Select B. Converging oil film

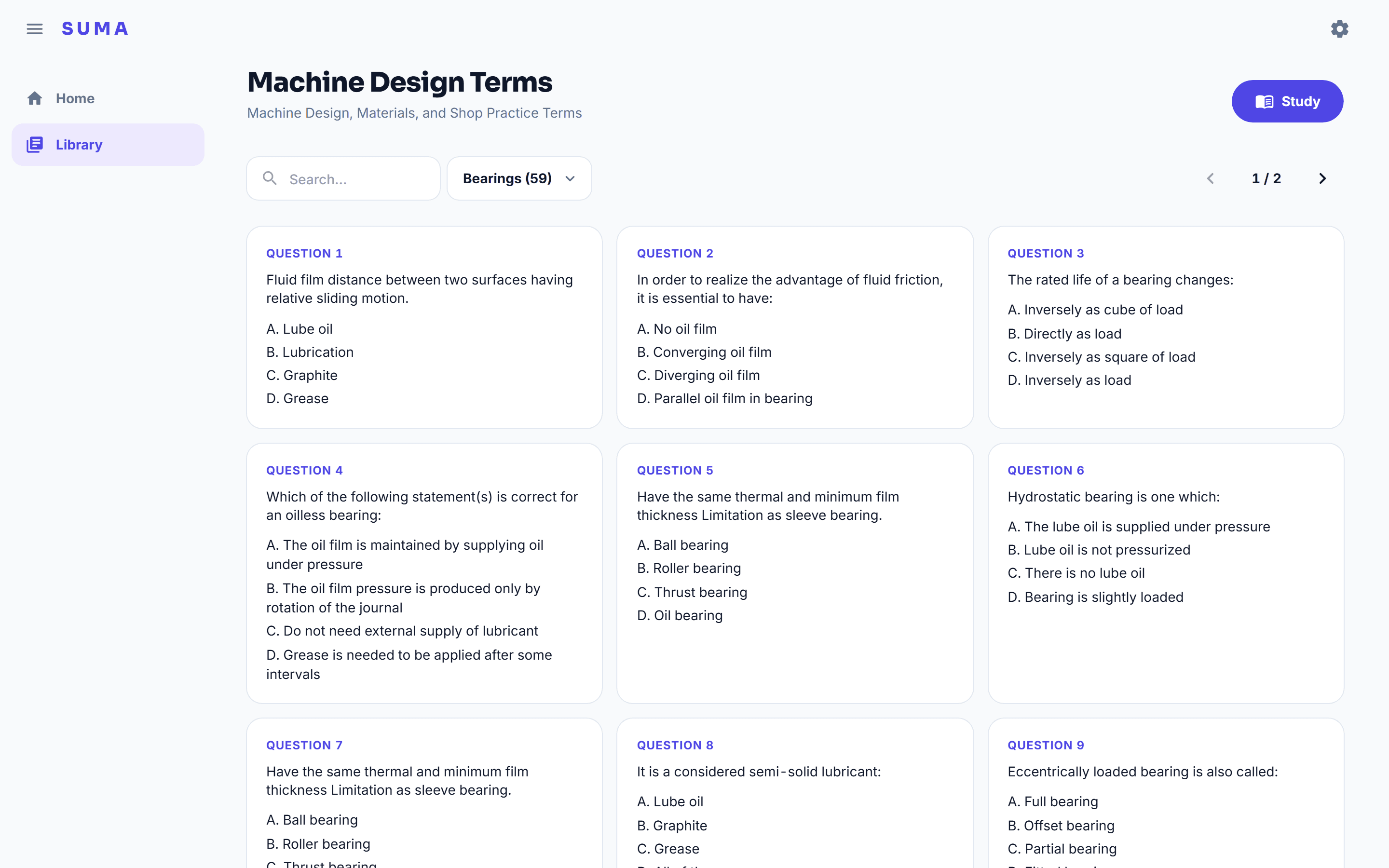pyautogui.click(x=704, y=352)
